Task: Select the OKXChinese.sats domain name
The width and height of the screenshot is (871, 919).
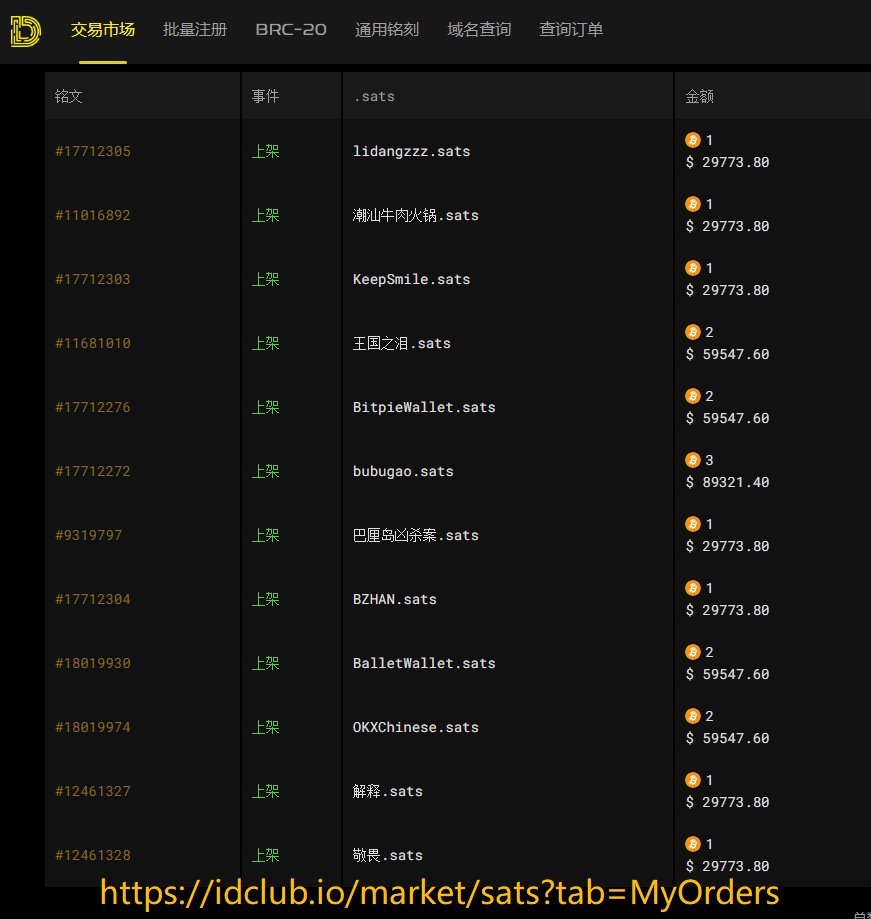Action: [x=416, y=727]
